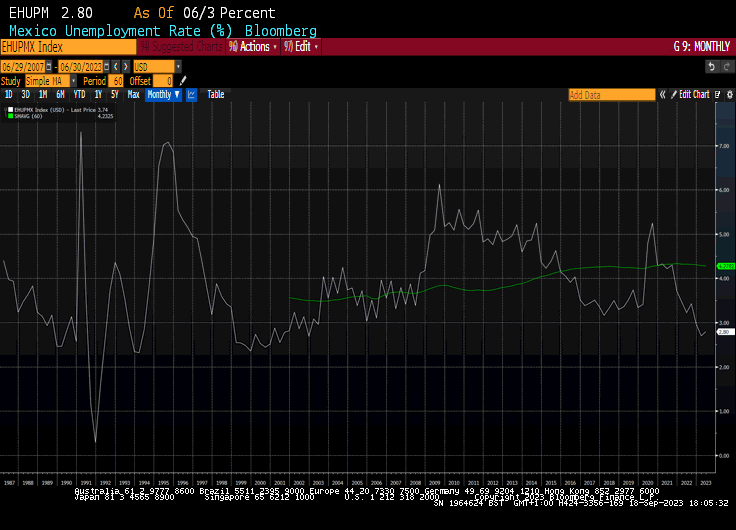Open the Actions menu

(x=254, y=46)
